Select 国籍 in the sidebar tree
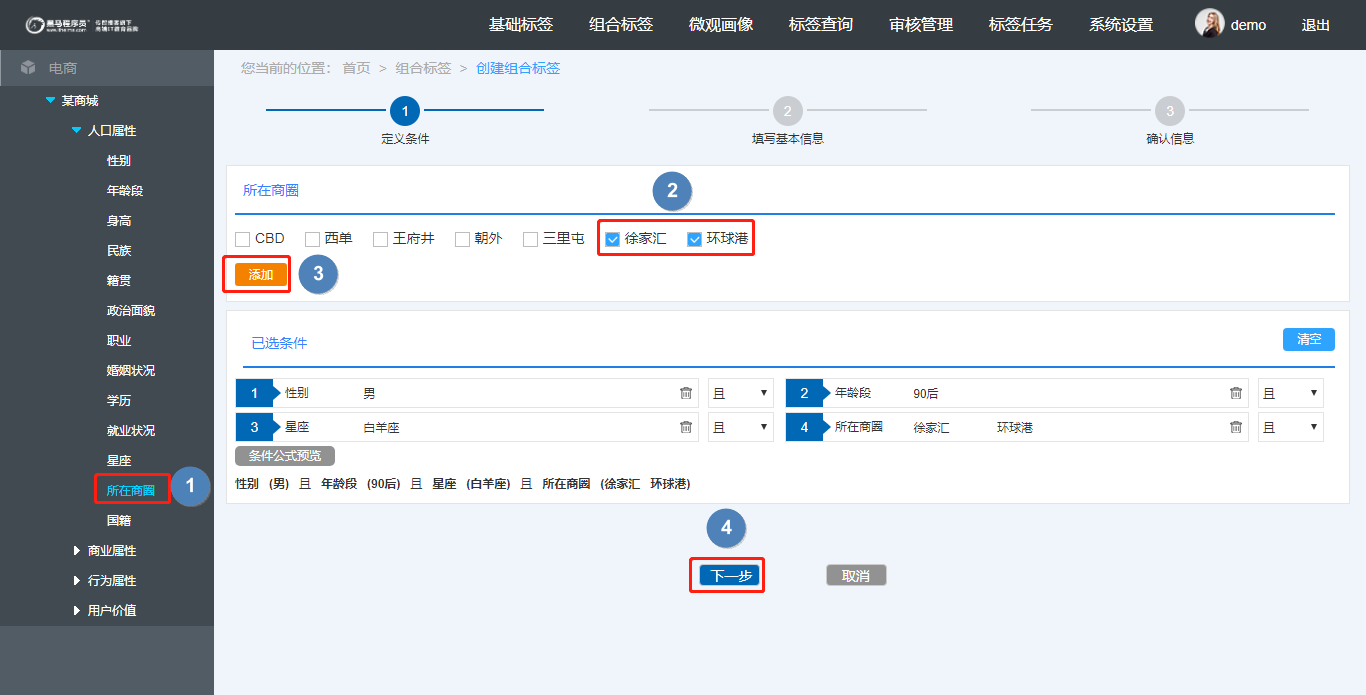1366x695 pixels. click(x=119, y=520)
